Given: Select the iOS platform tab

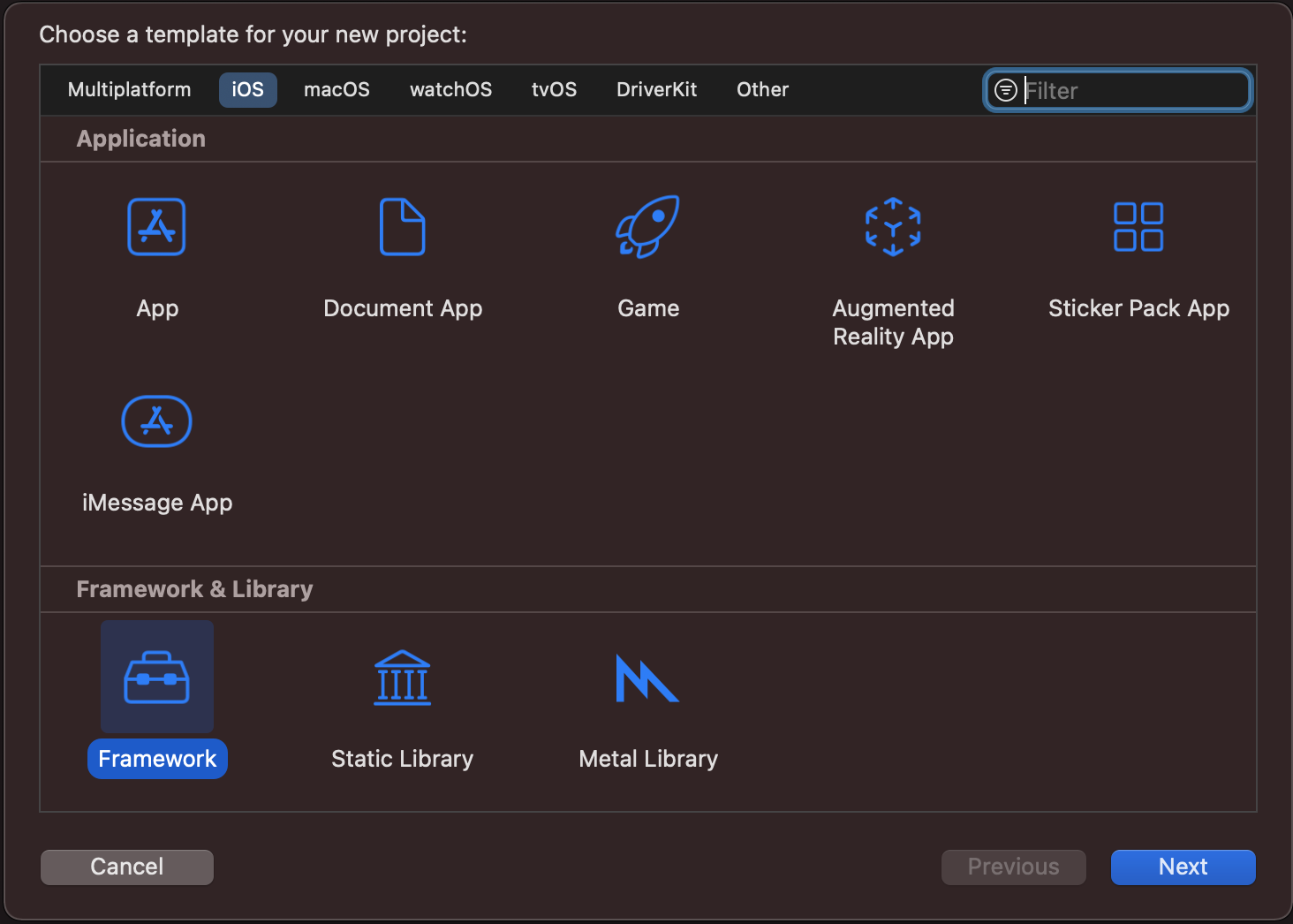Looking at the screenshot, I should pos(248,90).
